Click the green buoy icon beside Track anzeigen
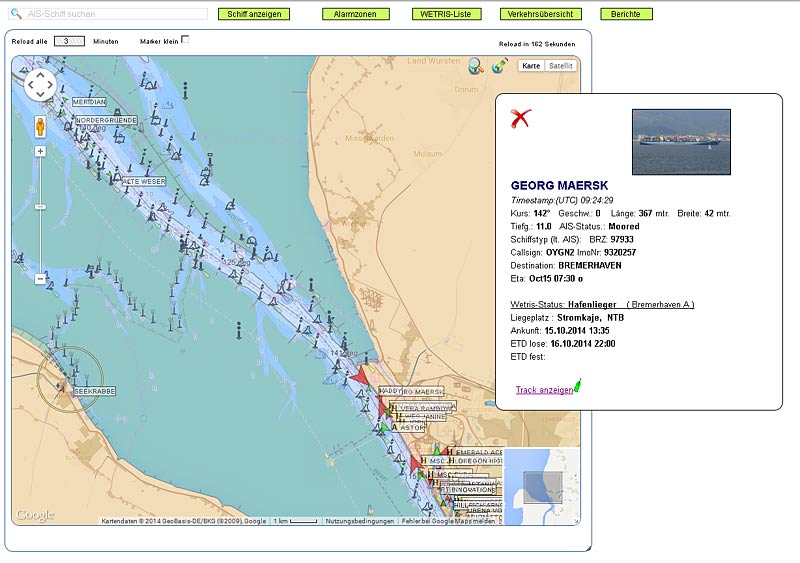This screenshot has height=563, width=800. click(x=578, y=386)
